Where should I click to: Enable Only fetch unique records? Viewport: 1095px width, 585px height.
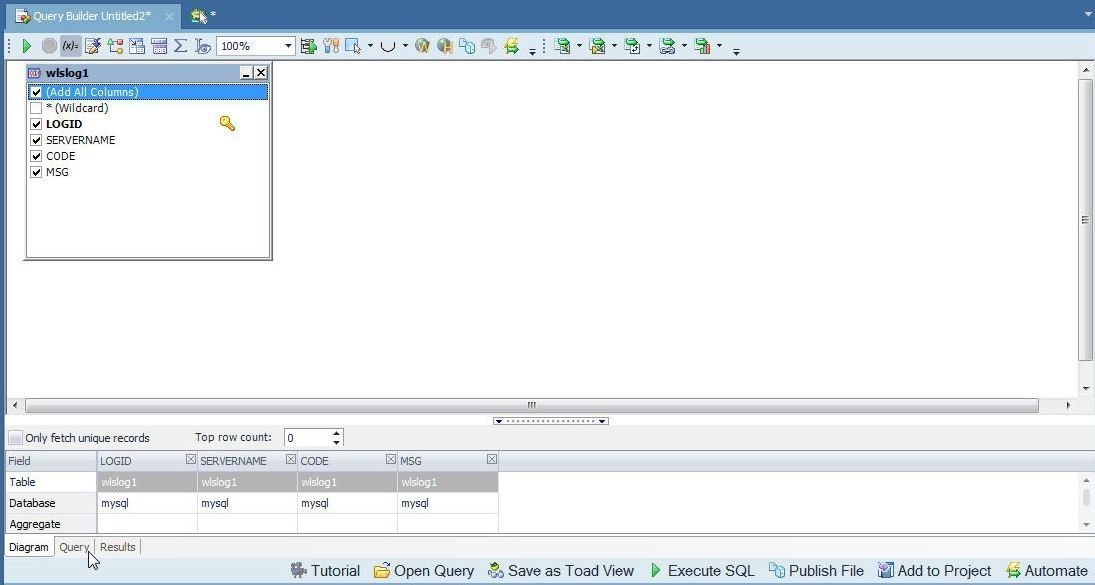[x=15, y=438]
